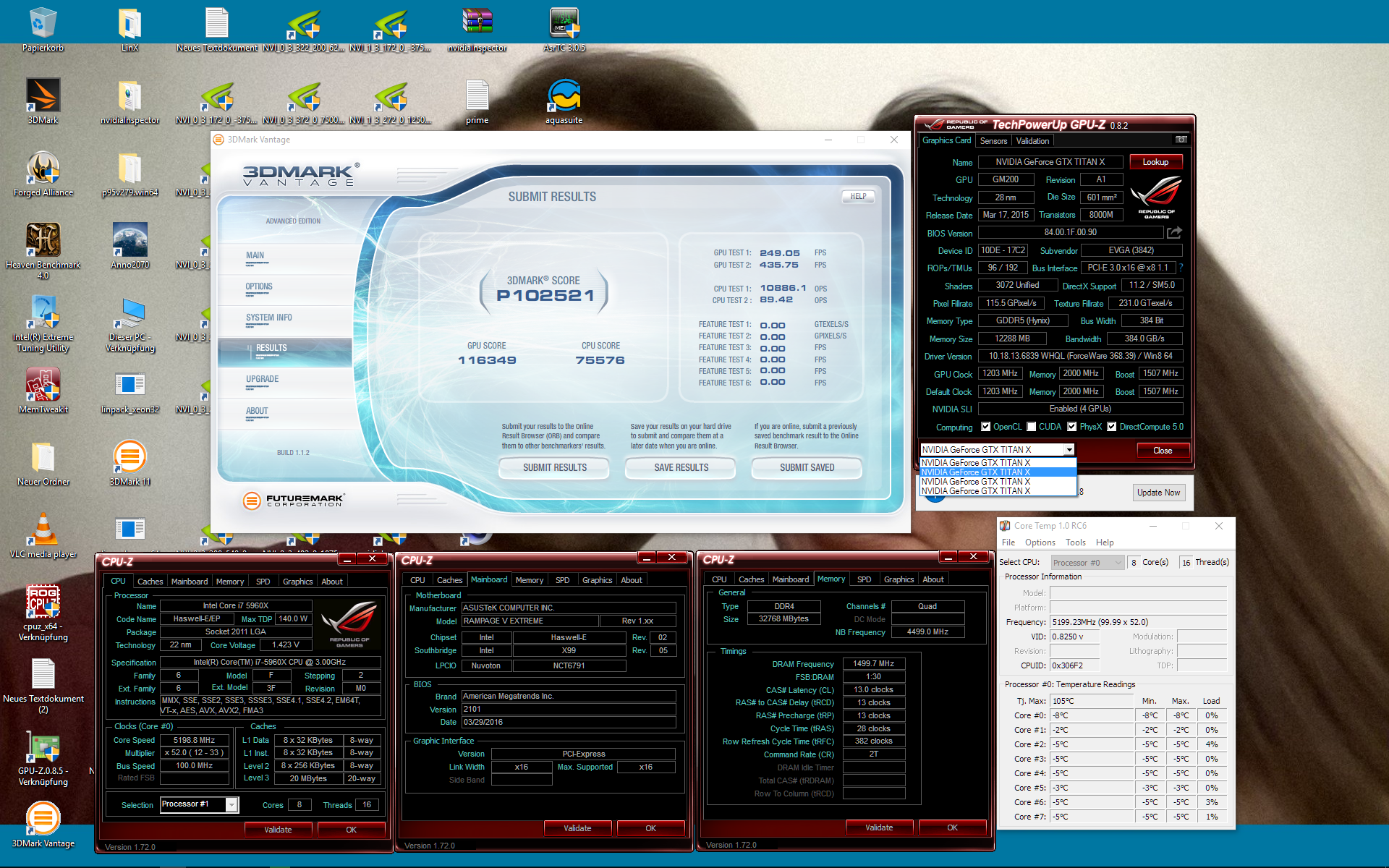Open the Select CPU dropdown in Core Temp
Image resolution: width=1389 pixels, height=868 pixels.
(x=1087, y=562)
